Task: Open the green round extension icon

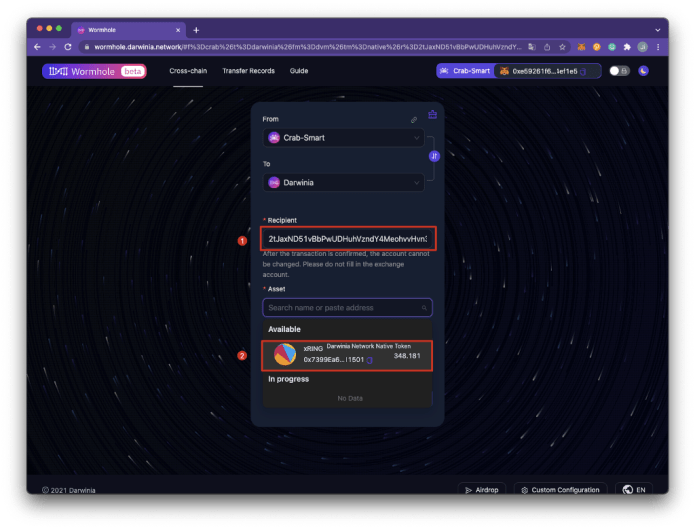Action: pyautogui.click(x=612, y=47)
